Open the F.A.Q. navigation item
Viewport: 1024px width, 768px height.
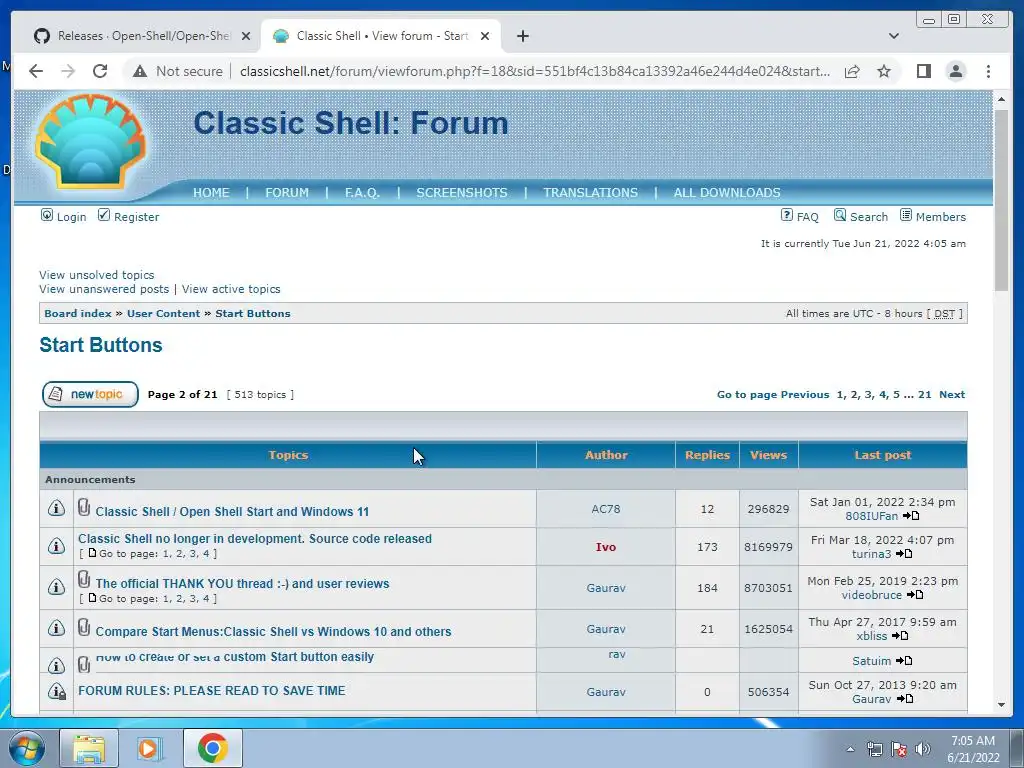(362, 193)
